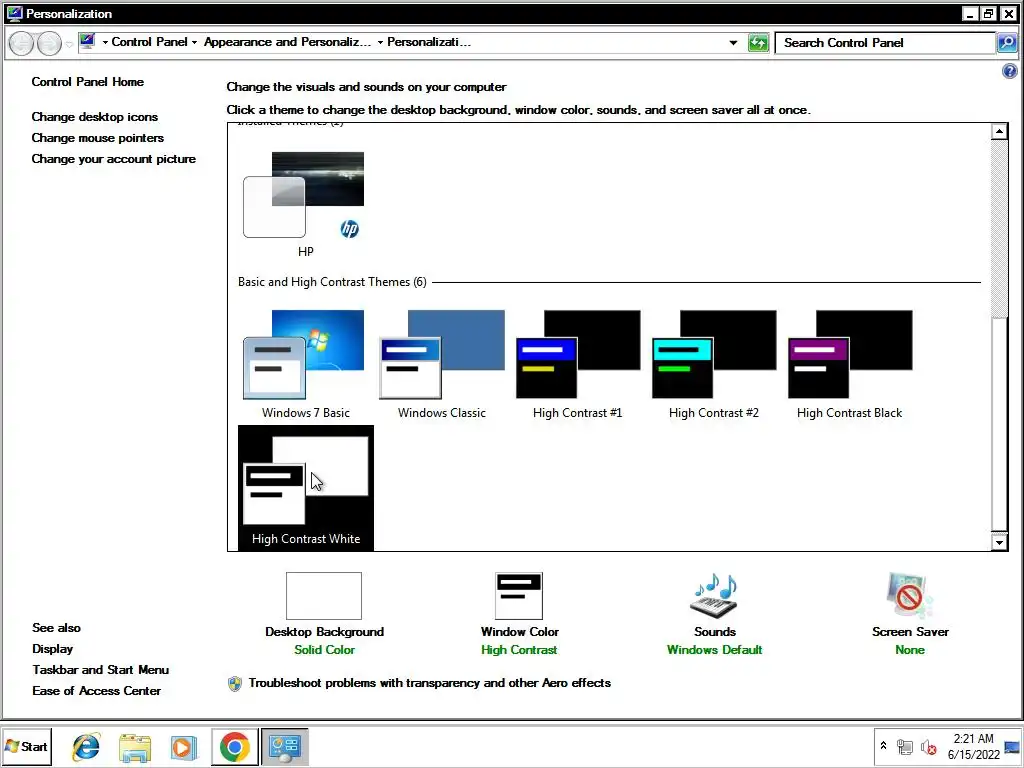Image resolution: width=1024 pixels, height=768 pixels.
Task: Click the tray monitor icon
Action: [1012, 747]
